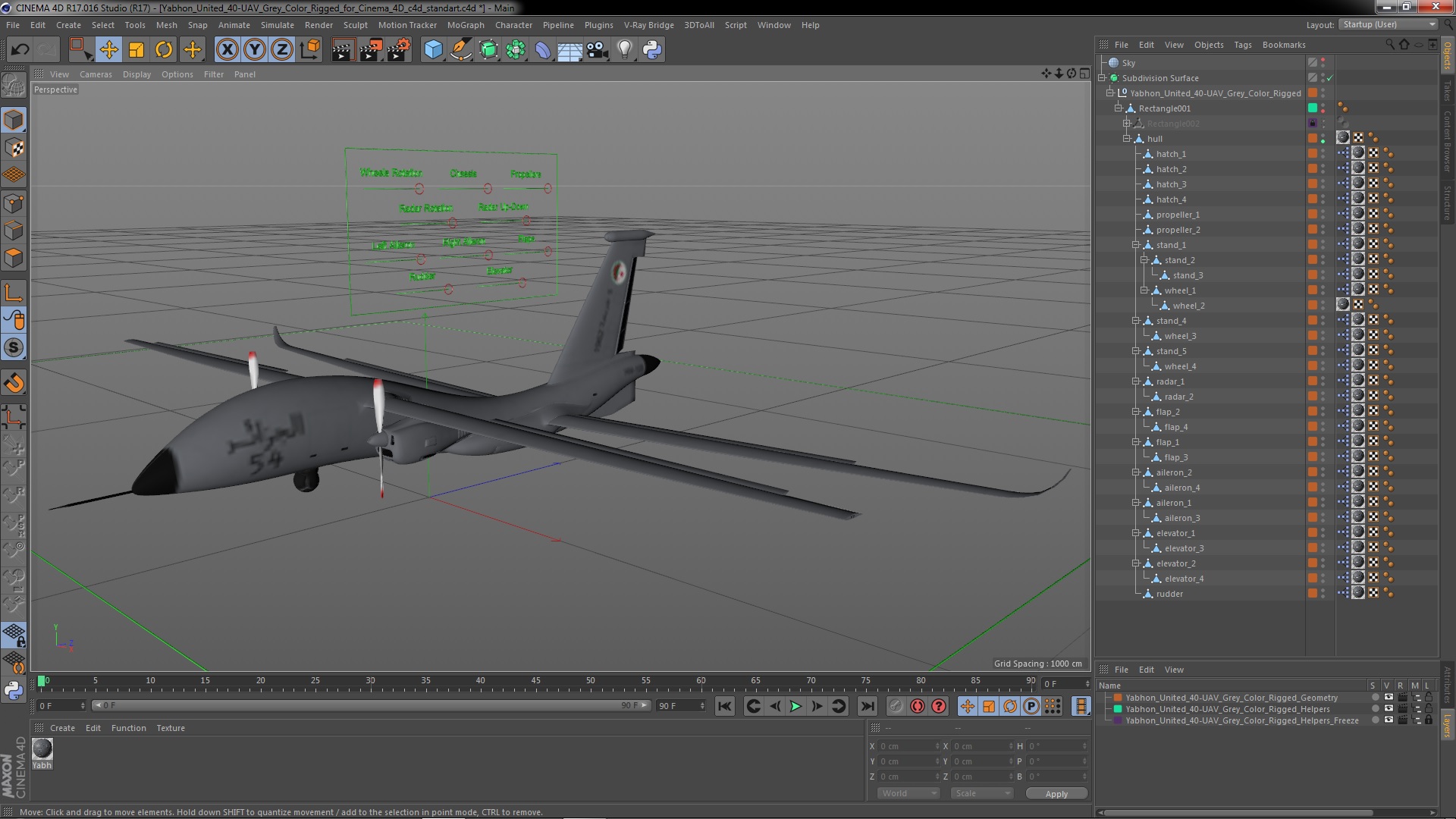Open the Character menu
Viewport: 1456px width, 819px height.
pos(513,25)
